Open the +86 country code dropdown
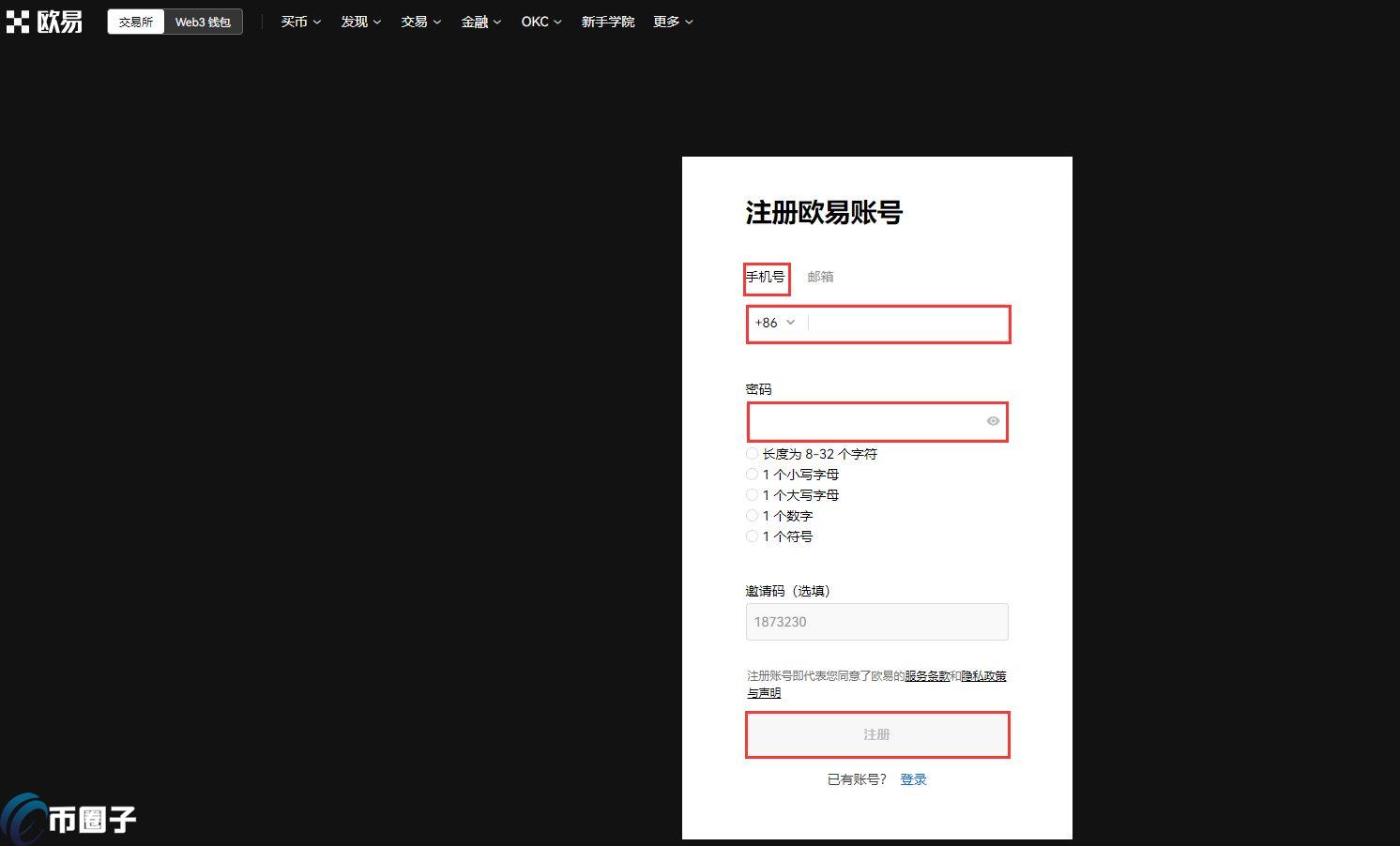Viewport: 1400px width, 846px height. click(775, 323)
